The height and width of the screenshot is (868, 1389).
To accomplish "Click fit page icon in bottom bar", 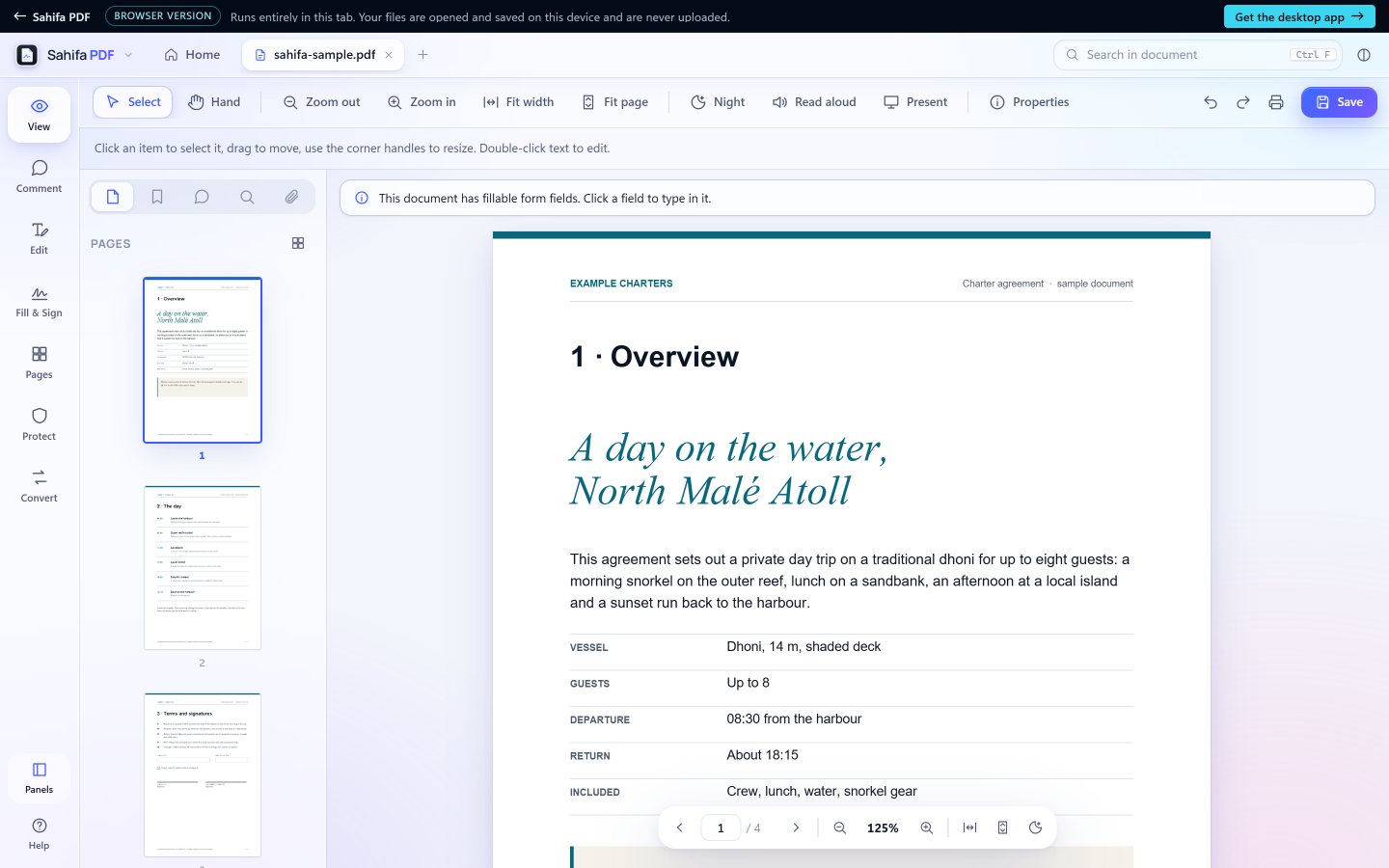I will [1003, 827].
